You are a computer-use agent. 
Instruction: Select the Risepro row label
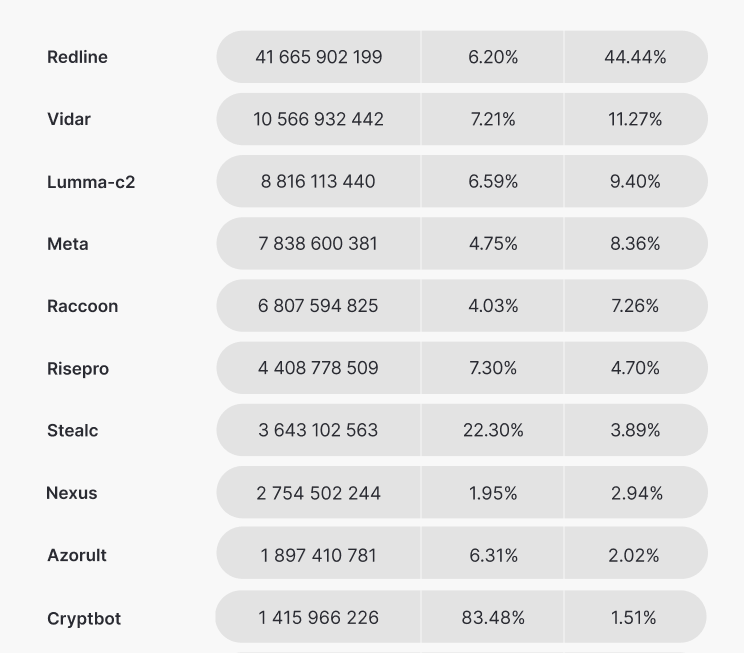(78, 369)
